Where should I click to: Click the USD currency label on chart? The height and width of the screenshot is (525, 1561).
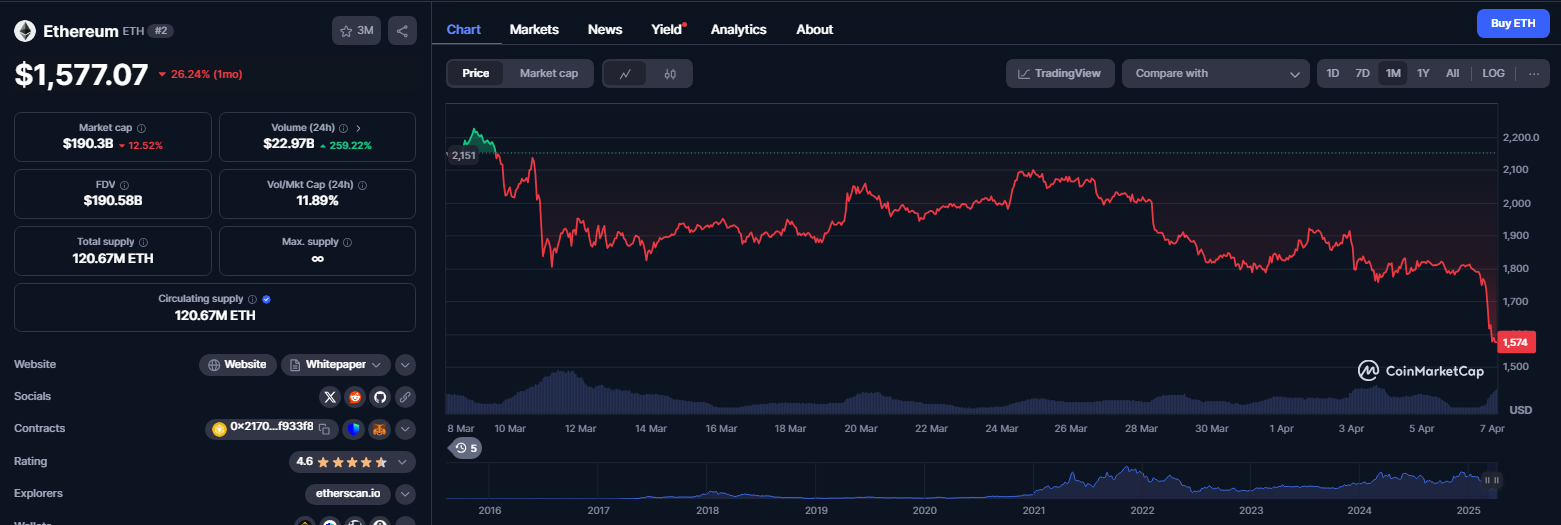1520,410
